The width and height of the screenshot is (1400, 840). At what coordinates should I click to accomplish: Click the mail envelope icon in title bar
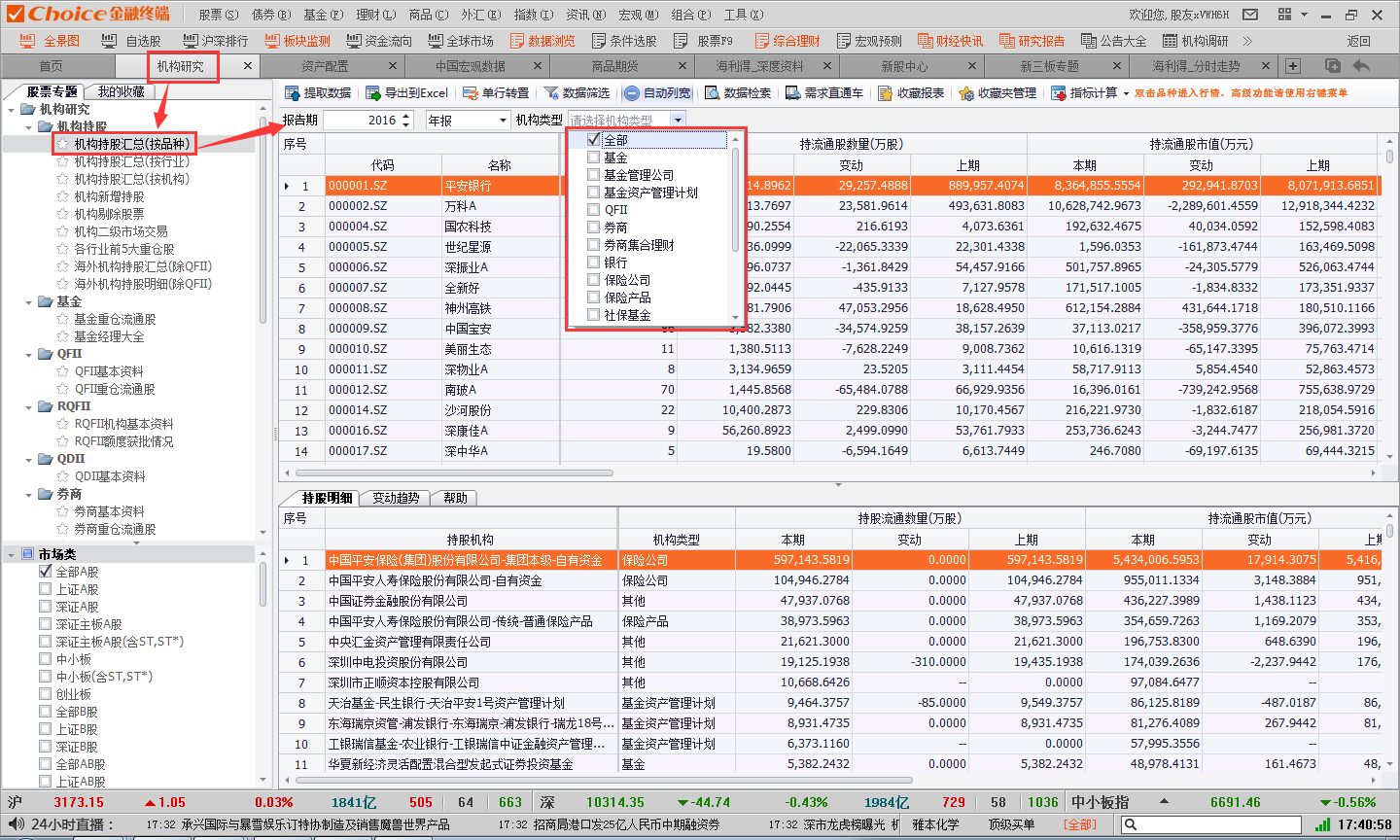(x=1250, y=15)
